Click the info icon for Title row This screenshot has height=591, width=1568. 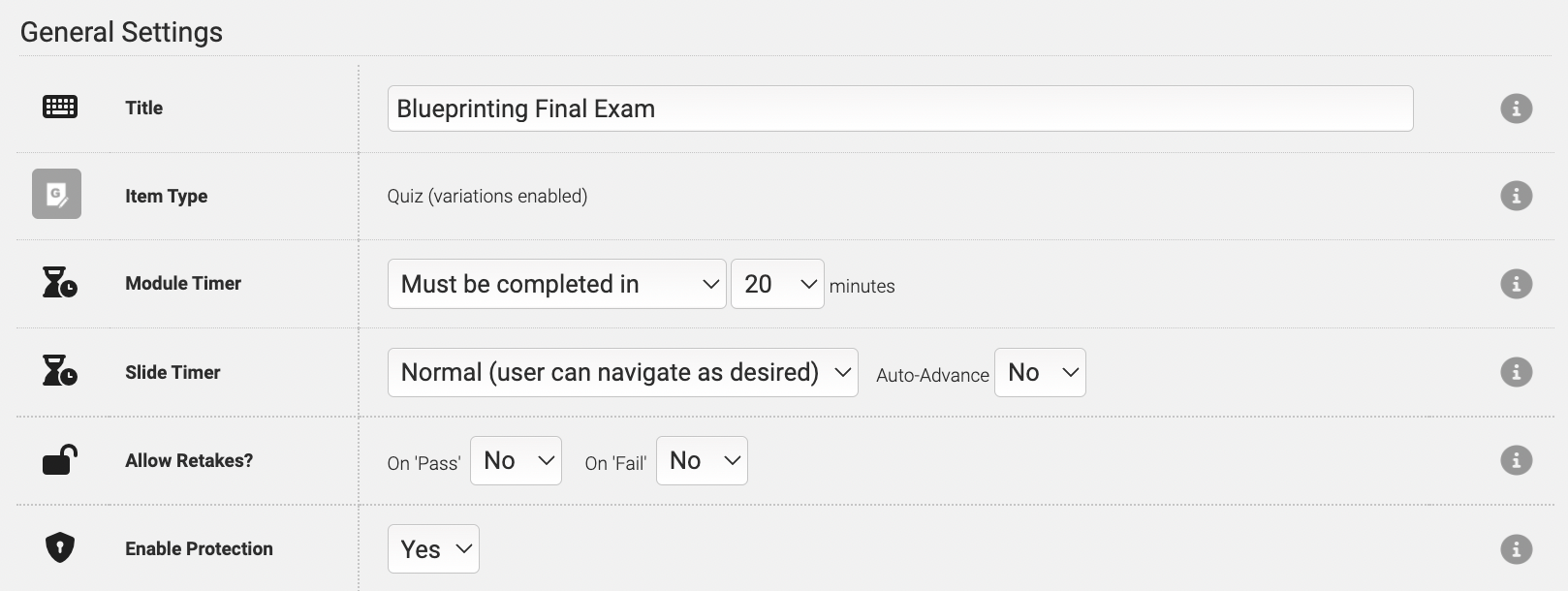(x=1516, y=109)
